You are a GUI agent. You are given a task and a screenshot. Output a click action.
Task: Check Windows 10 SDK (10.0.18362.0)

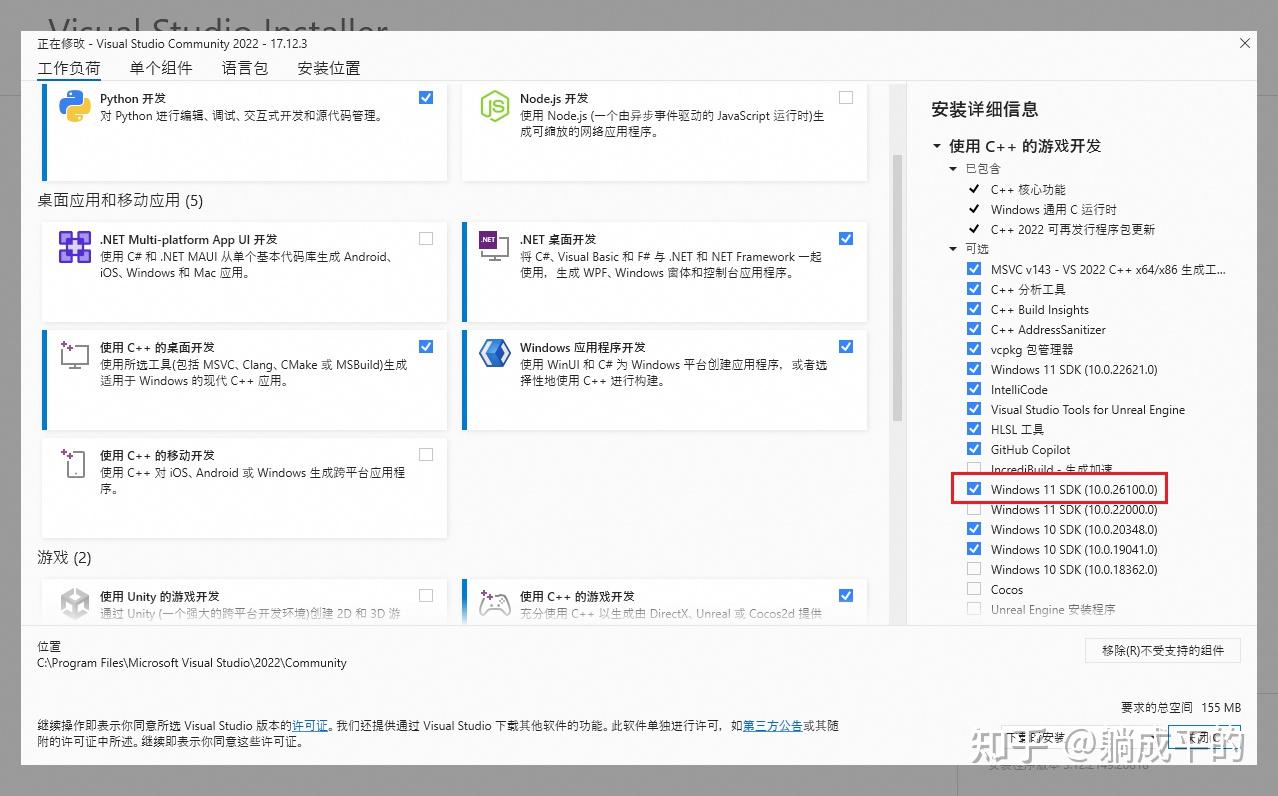pos(973,569)
